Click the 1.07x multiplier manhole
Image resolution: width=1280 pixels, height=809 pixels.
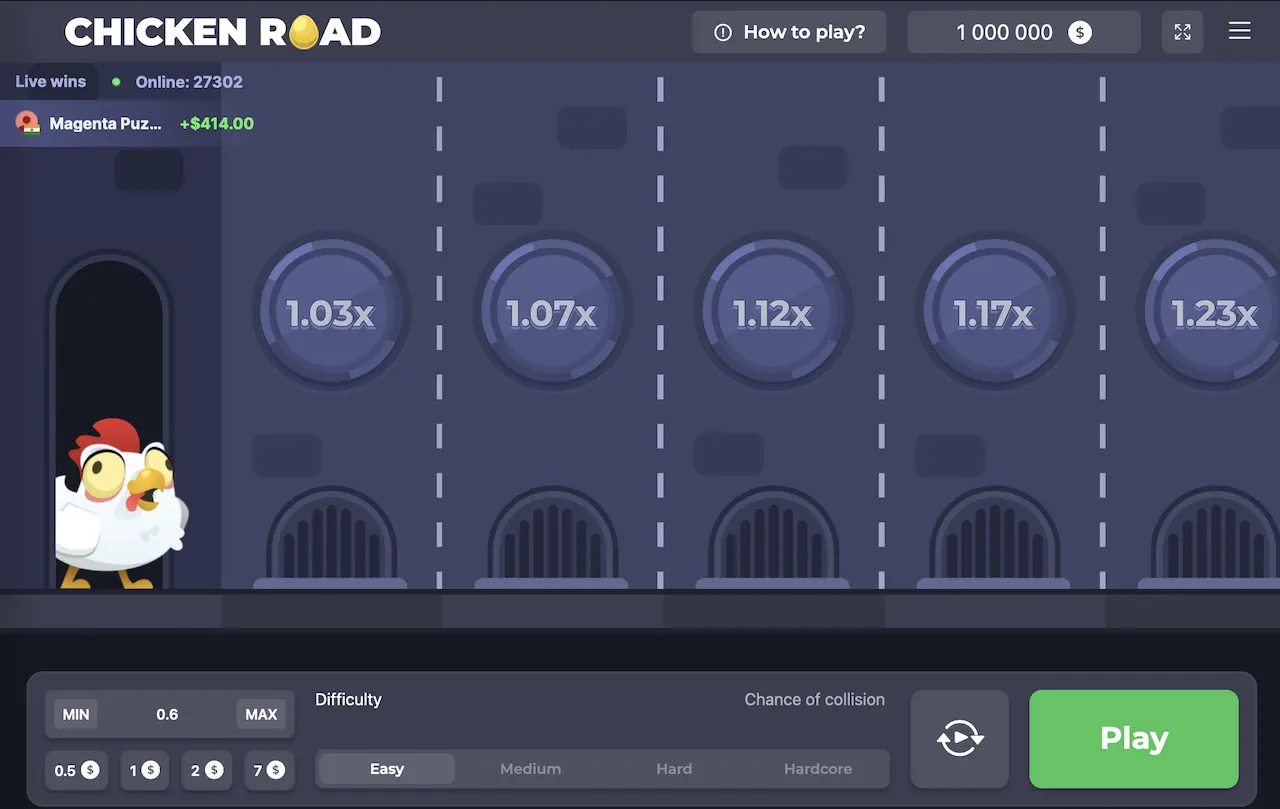pyautogui.click(x=551, y=313)
